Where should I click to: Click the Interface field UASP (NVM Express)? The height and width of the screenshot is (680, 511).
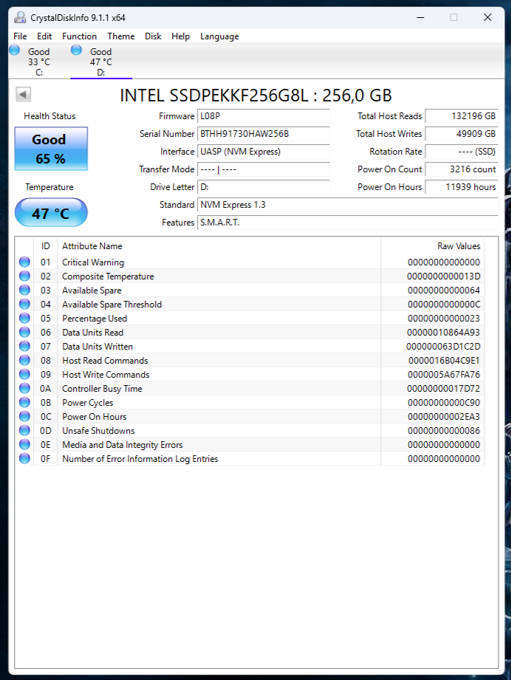point(264,152)
